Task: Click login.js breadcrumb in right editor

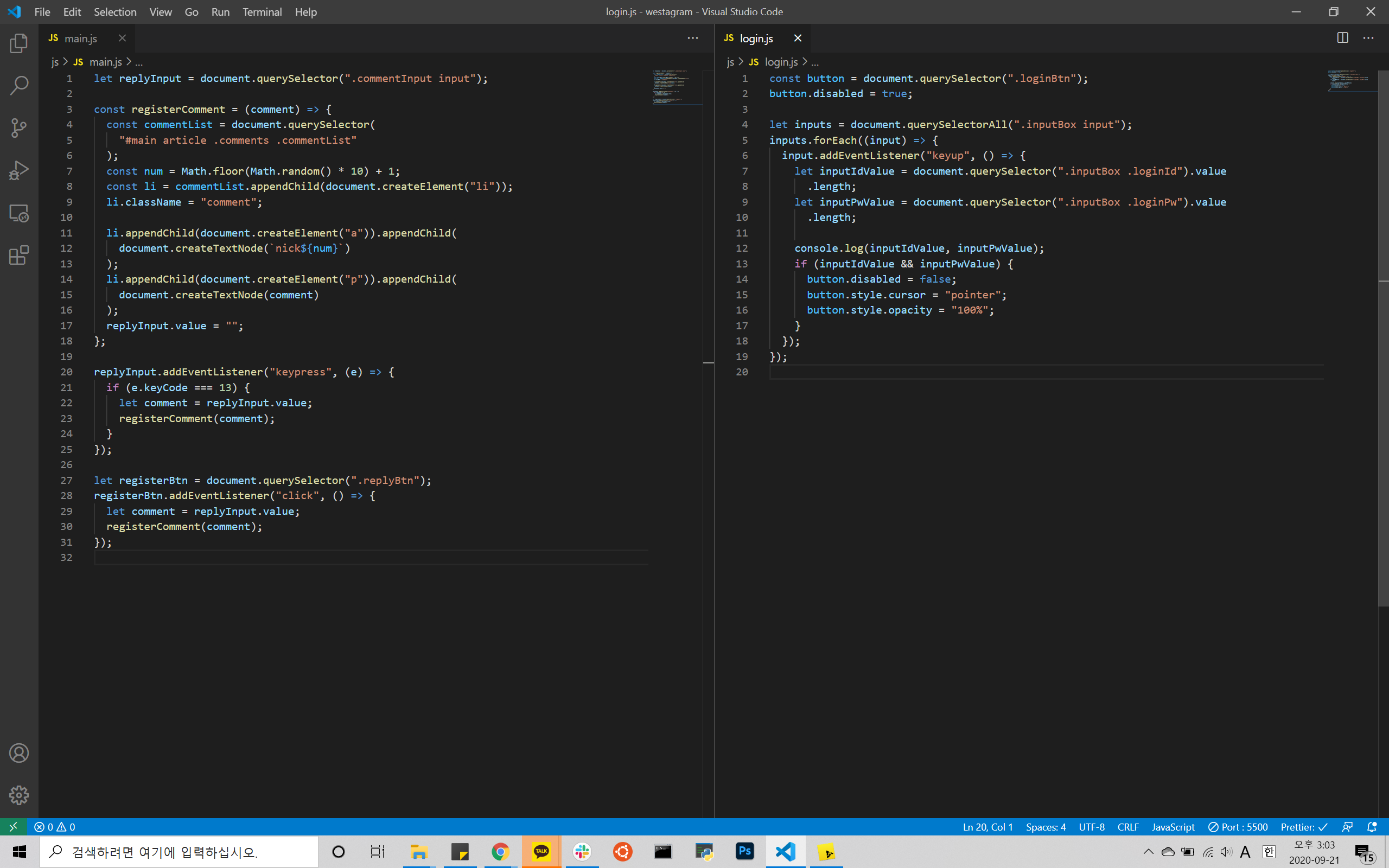Action: (774, 62)
